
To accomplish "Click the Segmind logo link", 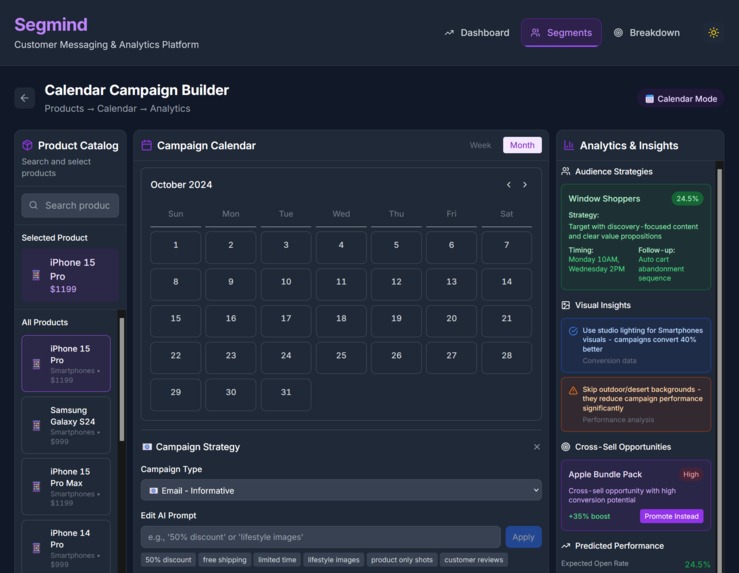I will point(51,25).
